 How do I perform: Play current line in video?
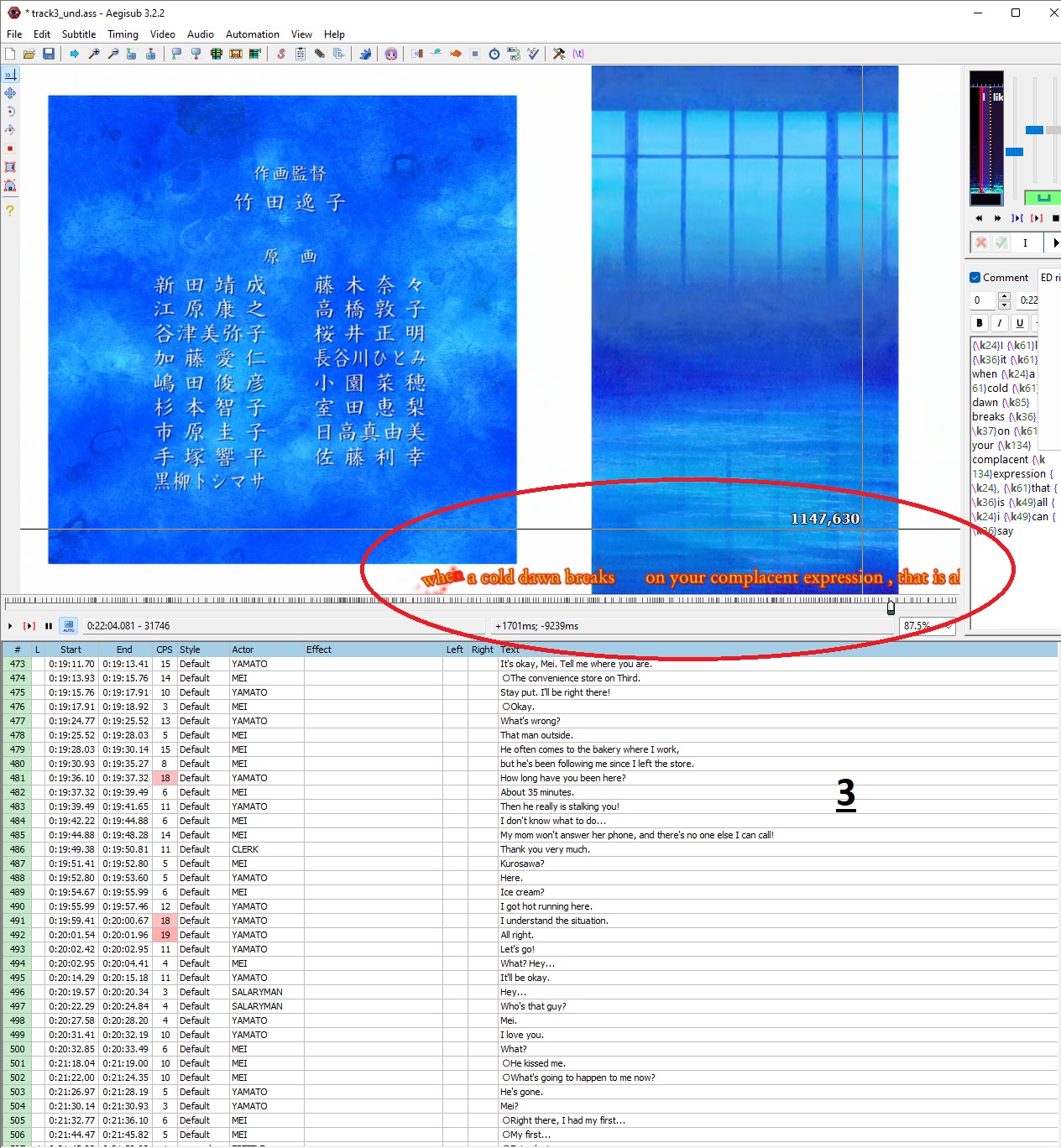pyautogui.click(x=29, y=626)
